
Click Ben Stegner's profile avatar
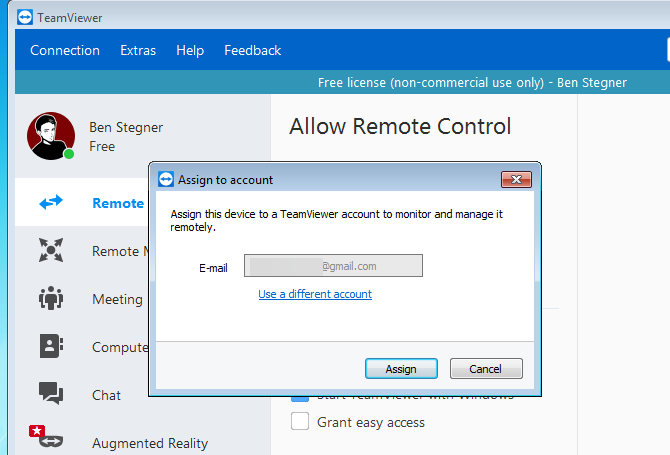pos(50,136)
